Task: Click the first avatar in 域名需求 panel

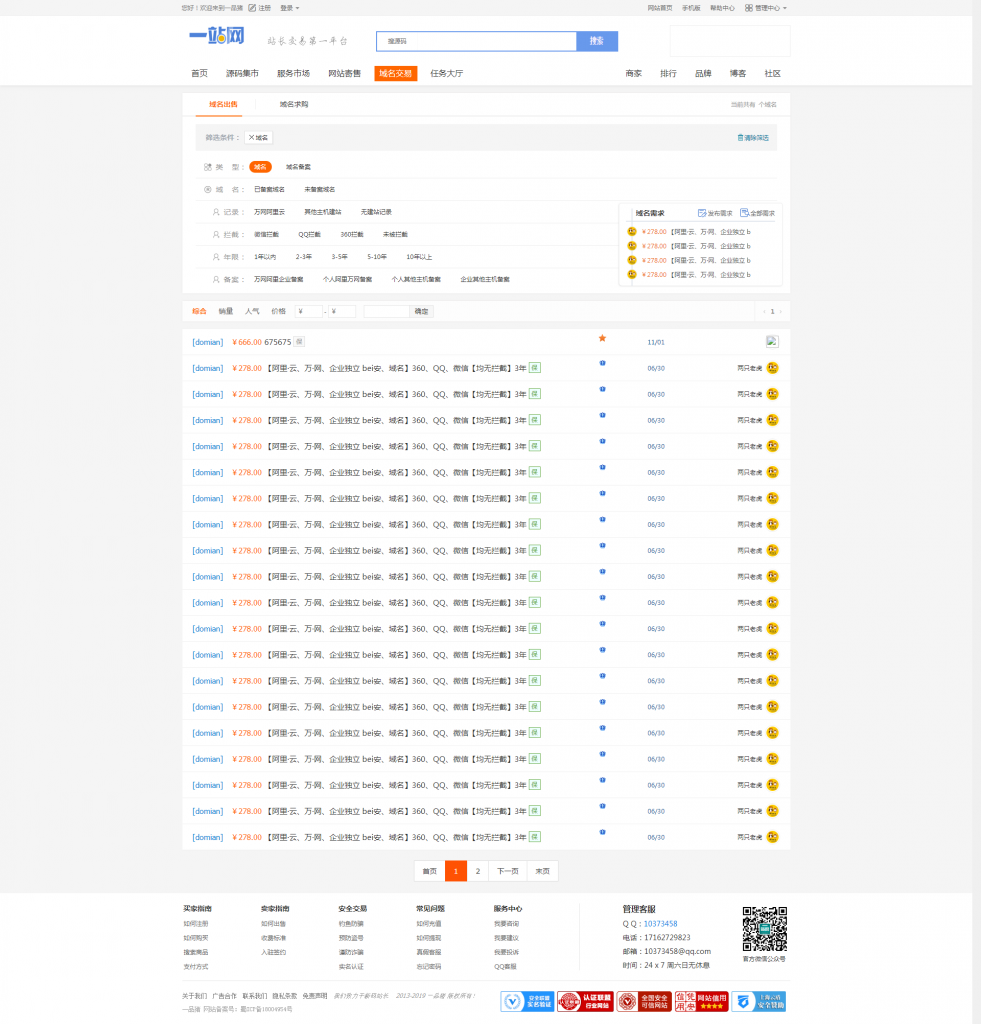Action: [632, 231]
